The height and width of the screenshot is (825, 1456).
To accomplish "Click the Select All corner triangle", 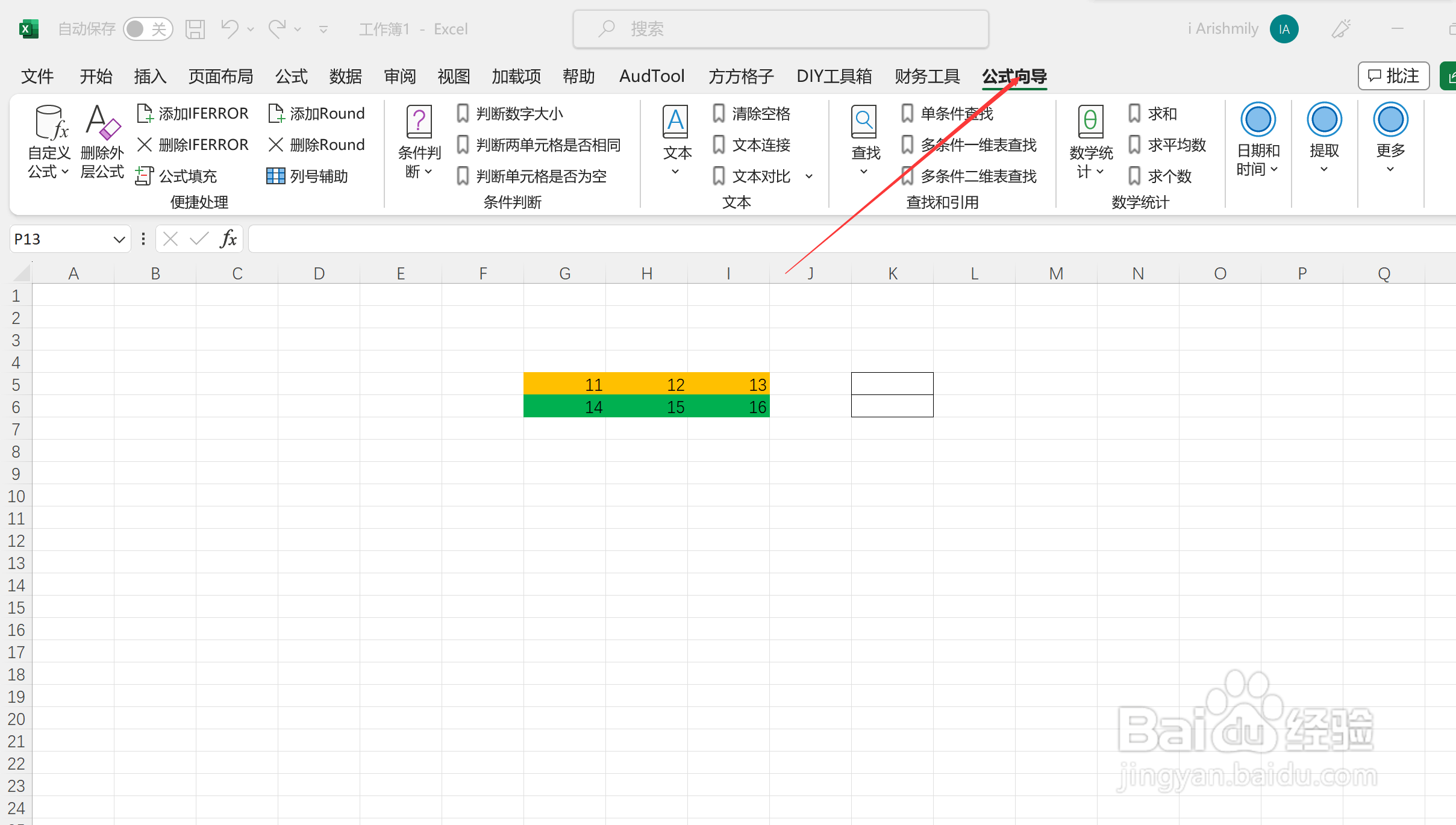I will pos(22,273).
